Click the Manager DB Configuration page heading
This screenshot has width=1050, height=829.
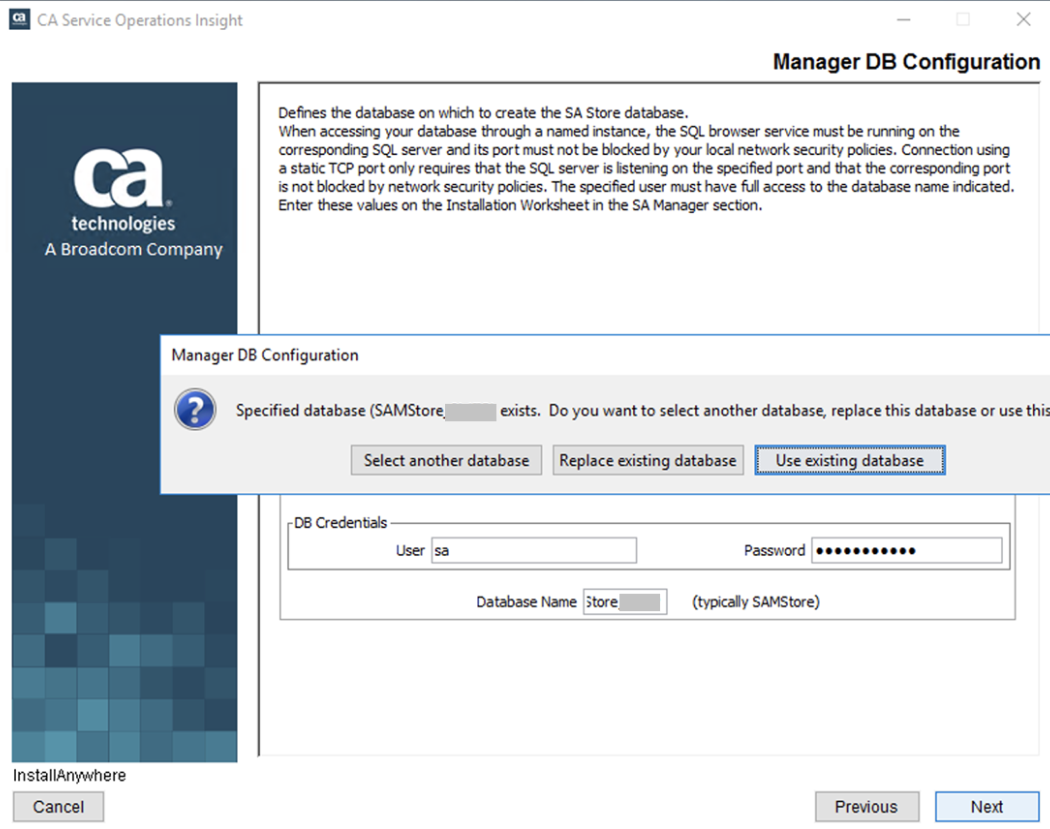tap(906, 62)
